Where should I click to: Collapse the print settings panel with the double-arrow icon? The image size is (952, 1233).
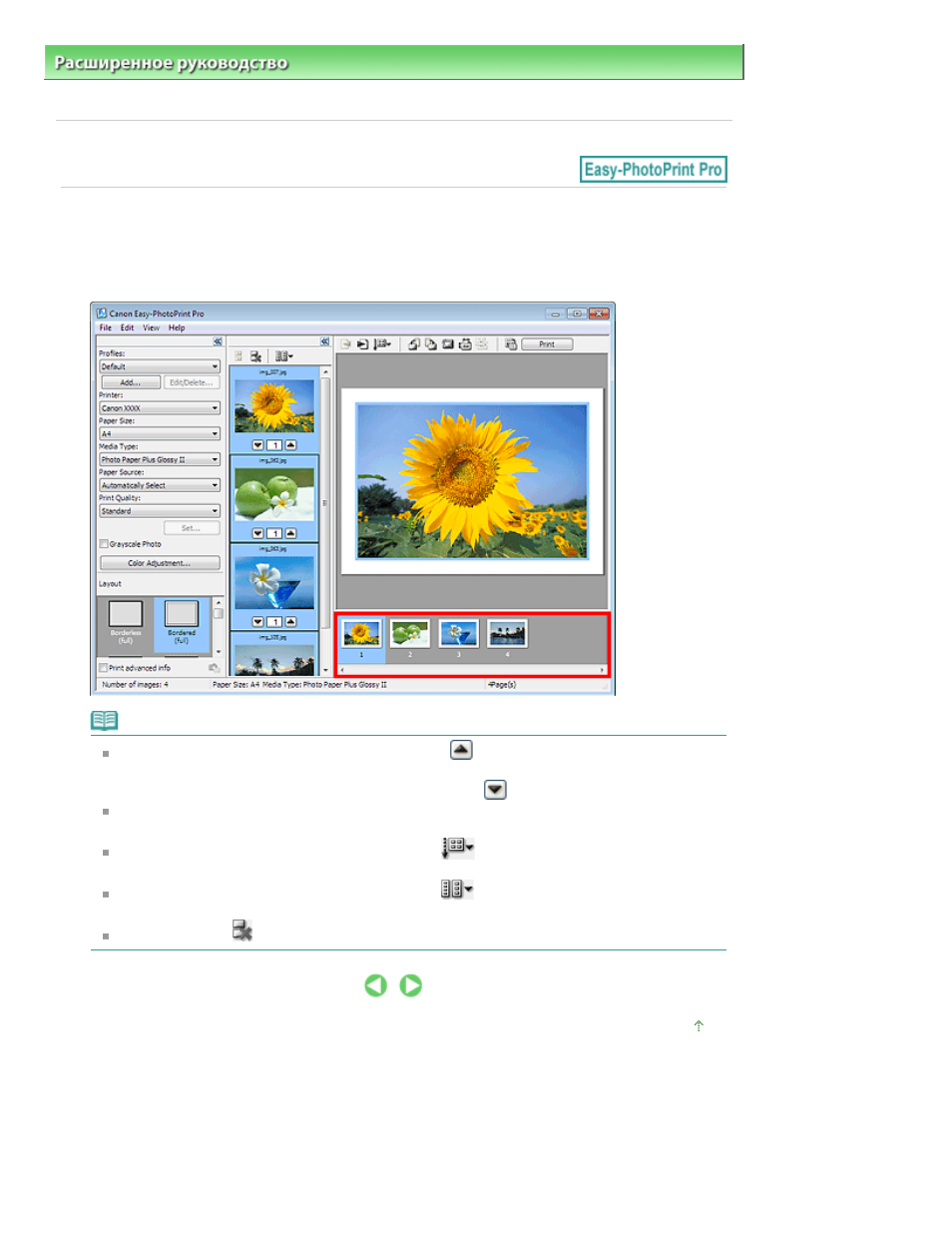point(218,341)
